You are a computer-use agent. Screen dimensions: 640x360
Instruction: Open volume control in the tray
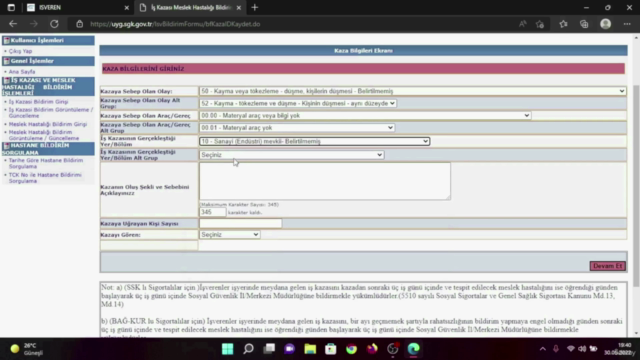tap(582, 349)
